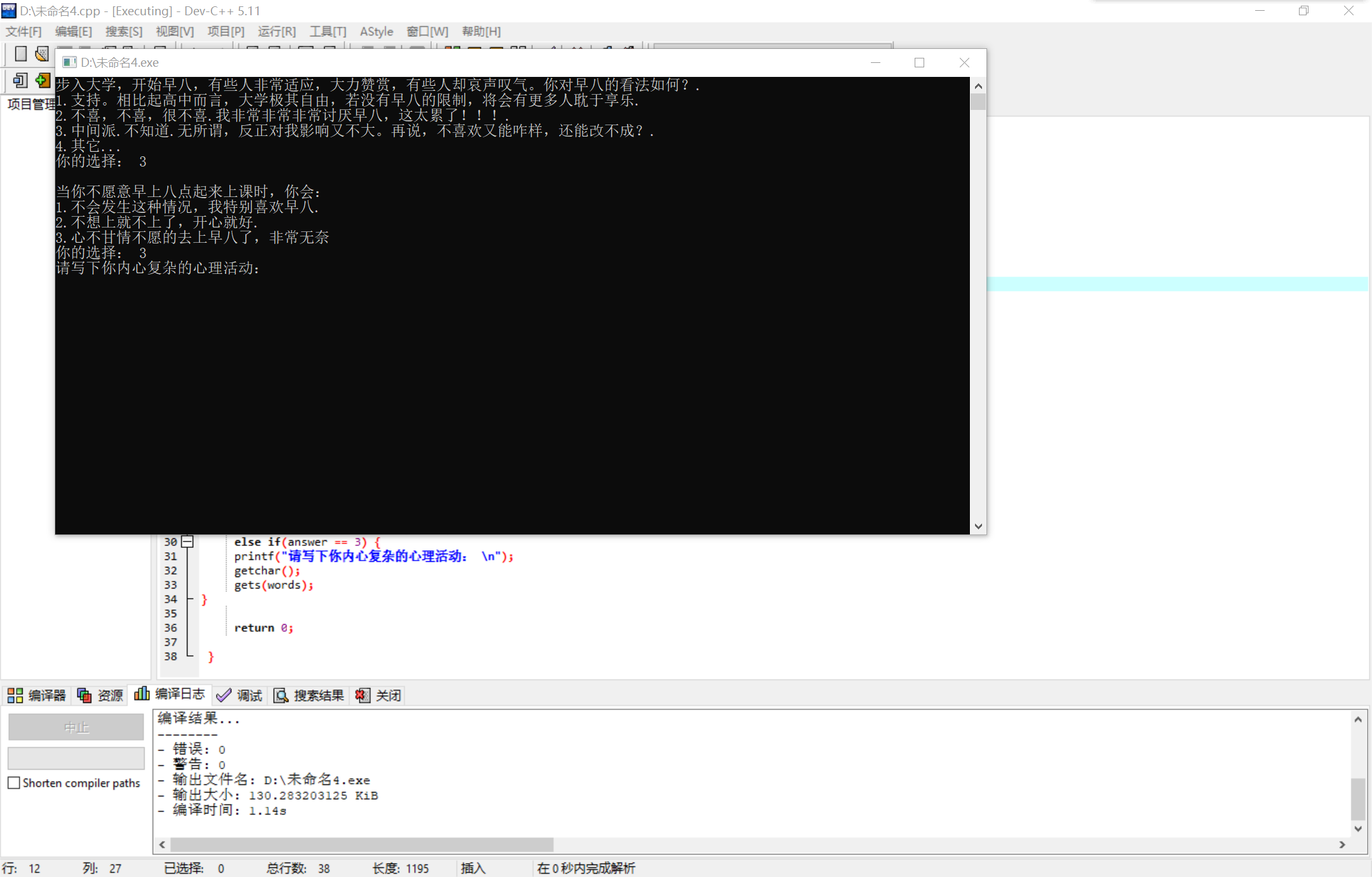Click compile log scroll right arrow
This screenshot has width=1372, height=877.
(1342, 845)
